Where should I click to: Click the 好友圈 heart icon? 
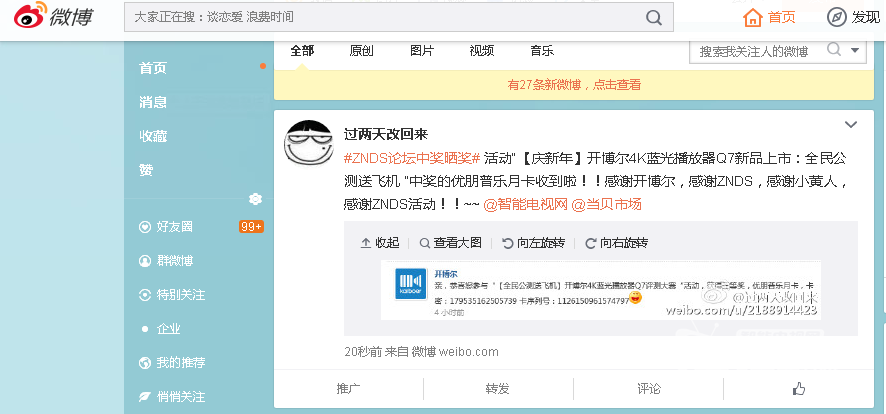click(145, 227)
